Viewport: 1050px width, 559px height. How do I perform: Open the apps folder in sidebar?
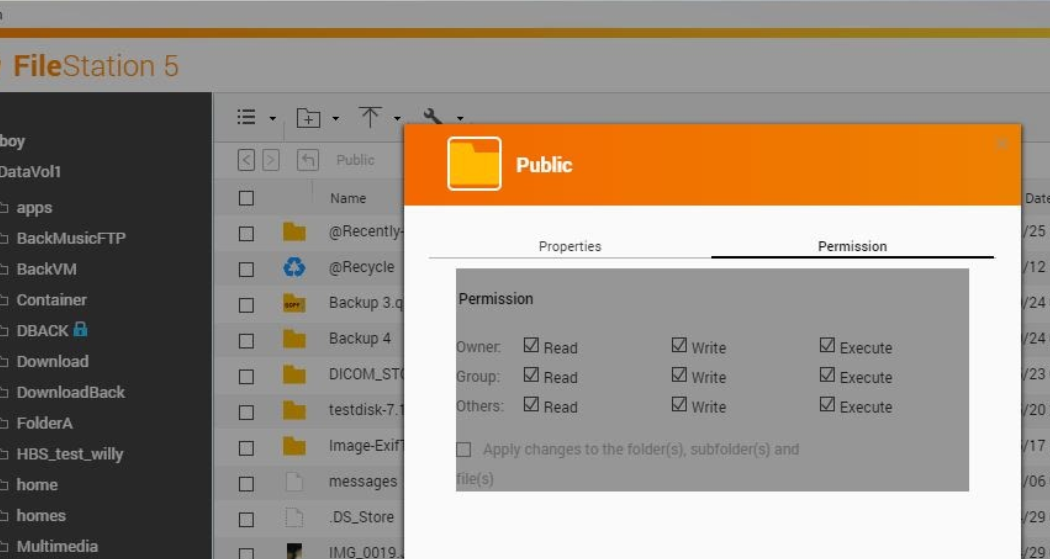[34, 208]
